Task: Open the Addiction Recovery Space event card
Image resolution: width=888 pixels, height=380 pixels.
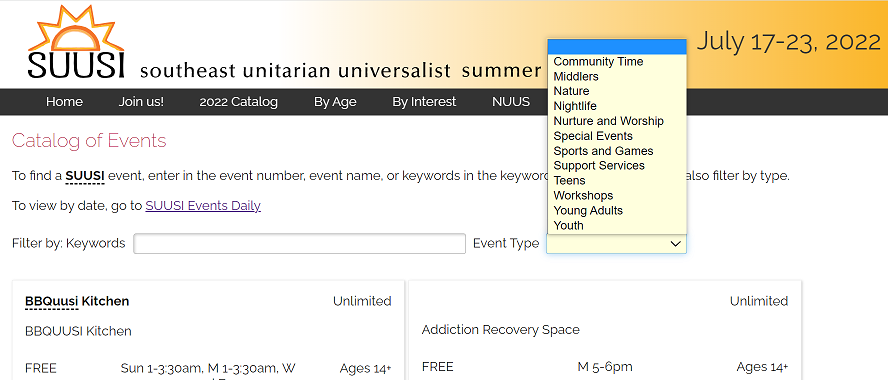Action: tap(605, 330)
